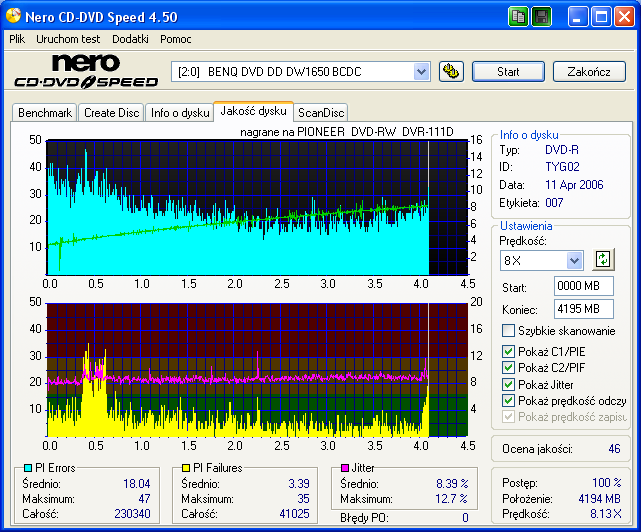Click PI Errors average 18.04
Viewport: 641px width, 532px height.
click(x=137, y=484)
